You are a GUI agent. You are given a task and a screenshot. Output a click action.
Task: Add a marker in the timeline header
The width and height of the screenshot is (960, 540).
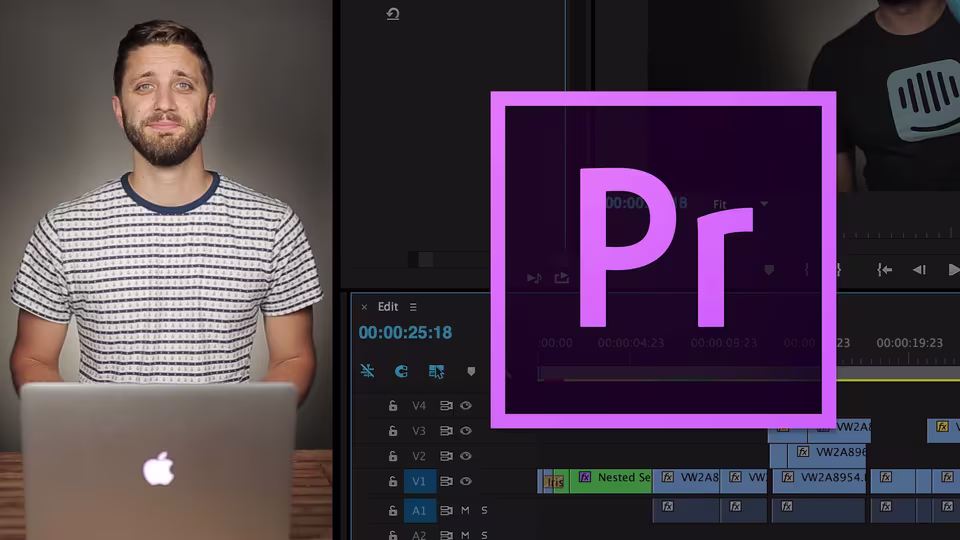471,372
